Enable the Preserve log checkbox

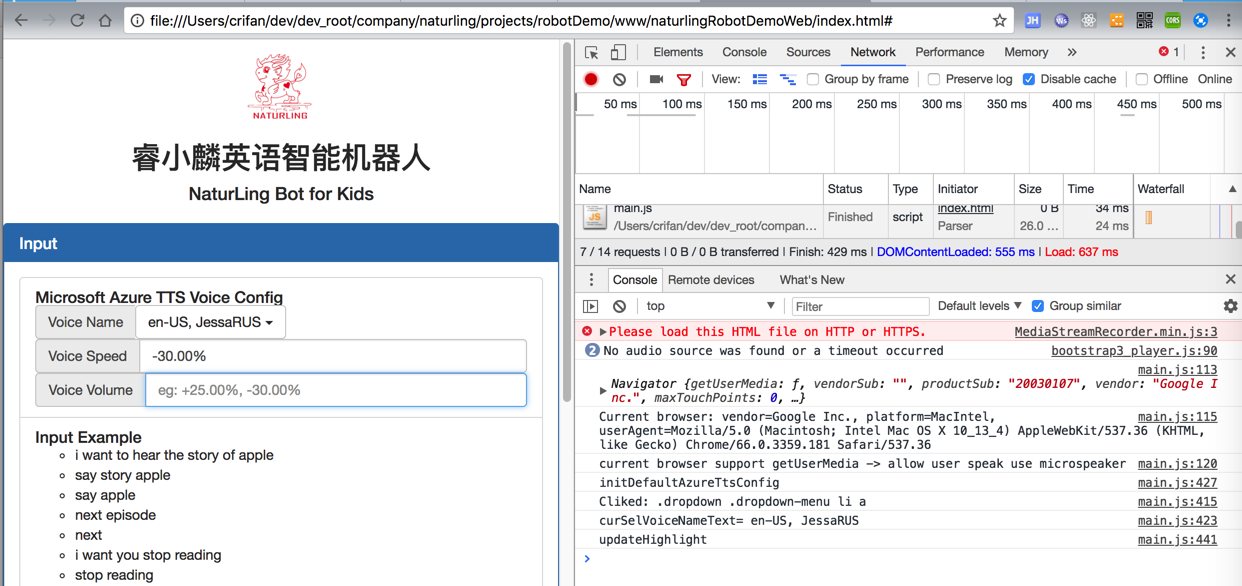(934, 79)
